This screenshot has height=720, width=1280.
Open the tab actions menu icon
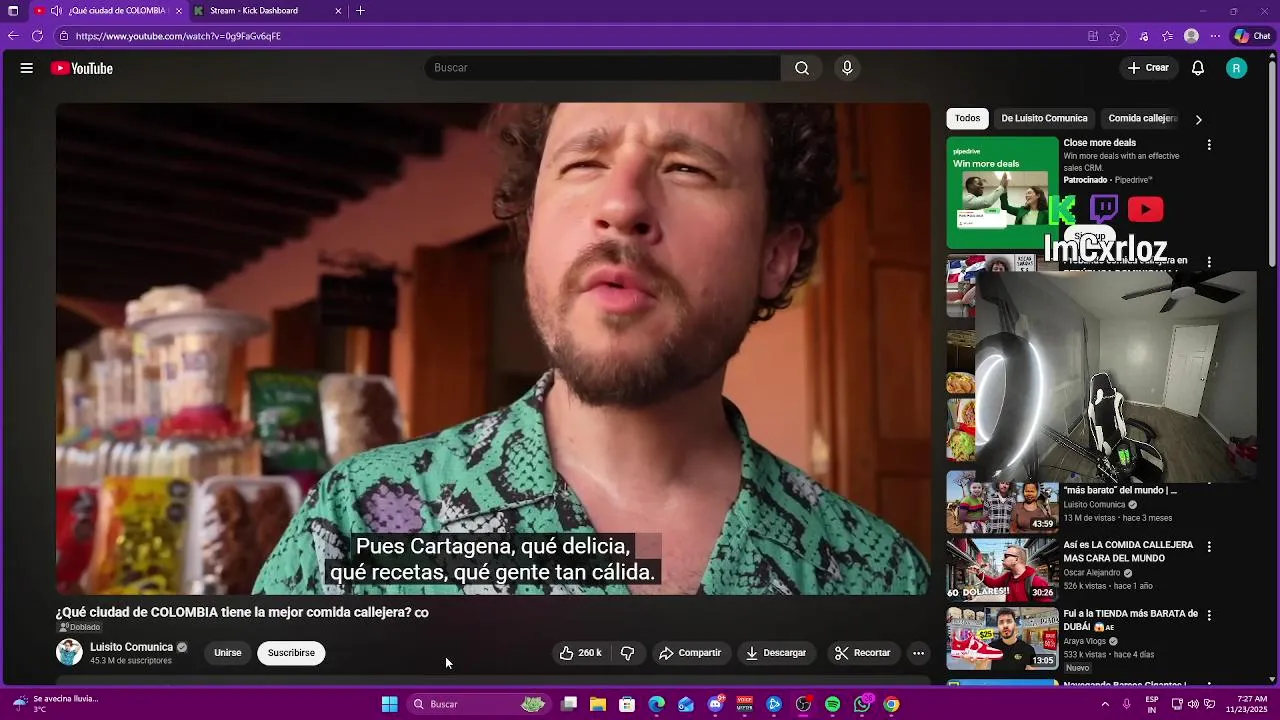point(13,11)
